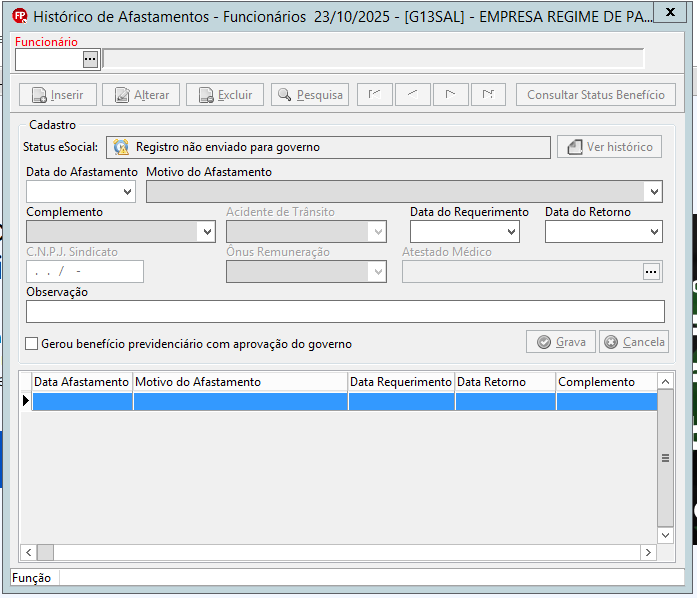
Task: Click the Grava save button
Action: coord(561,341)
